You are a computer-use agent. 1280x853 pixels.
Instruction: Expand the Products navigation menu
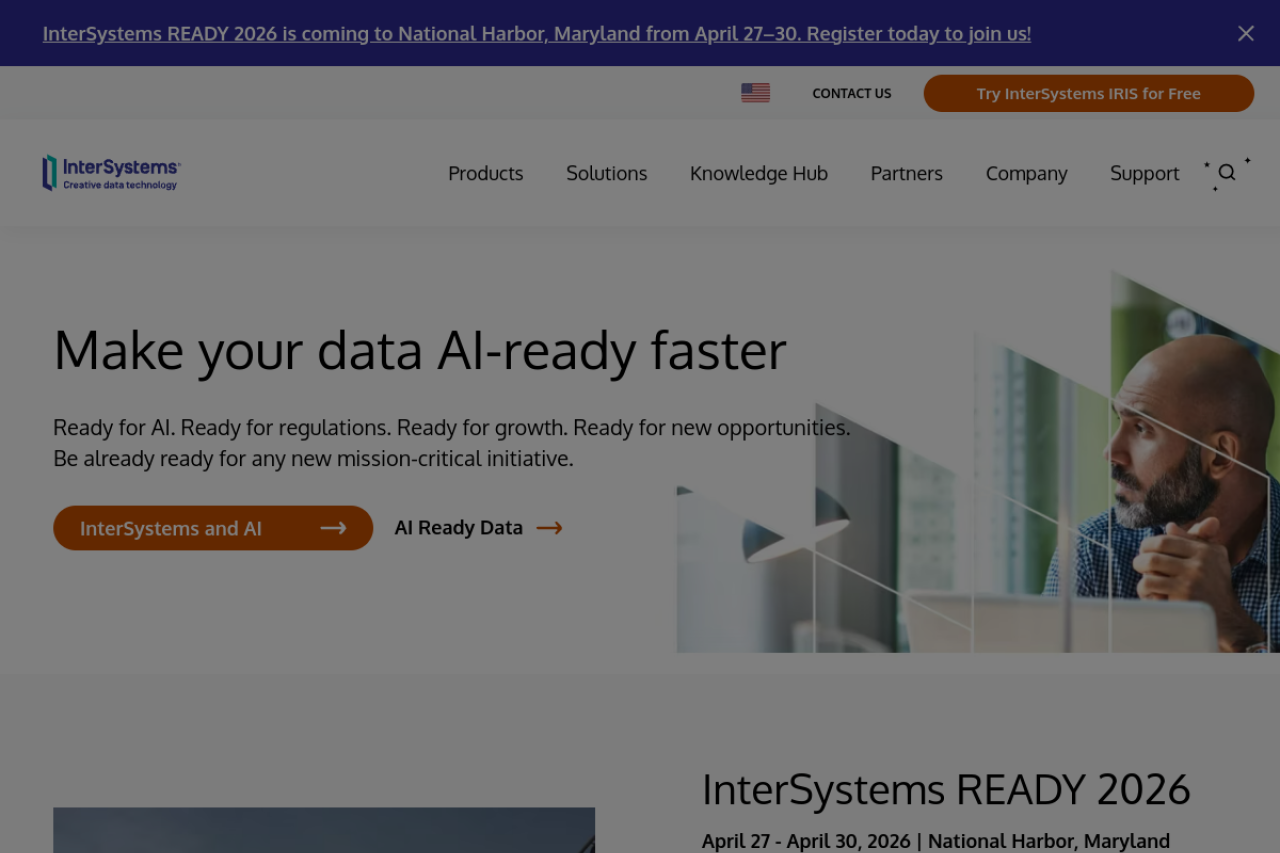click(485, 173)
